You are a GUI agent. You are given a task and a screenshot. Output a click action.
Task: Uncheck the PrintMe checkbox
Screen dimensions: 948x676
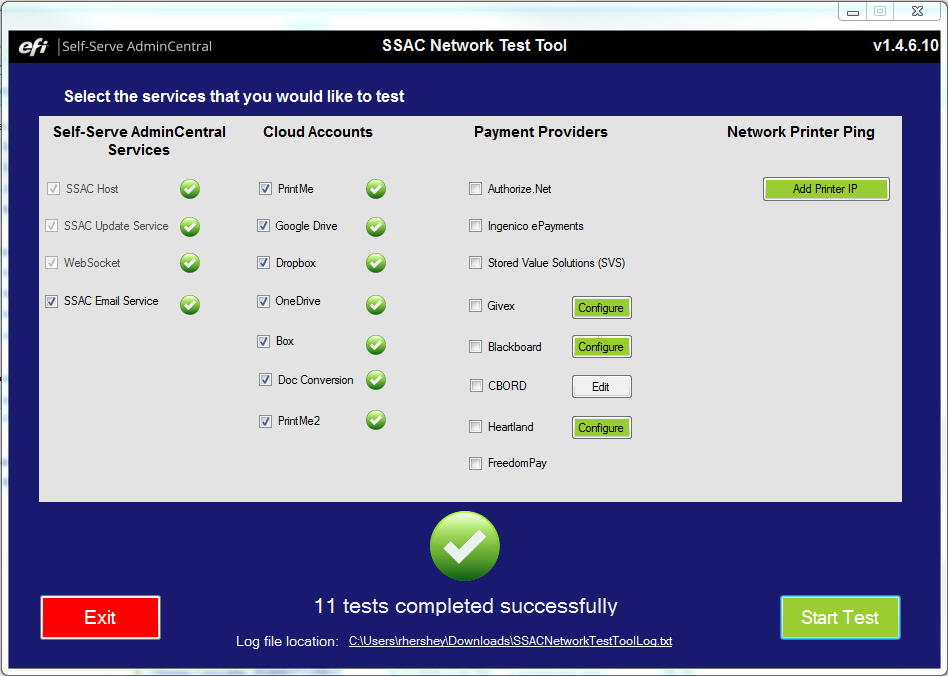265,189
